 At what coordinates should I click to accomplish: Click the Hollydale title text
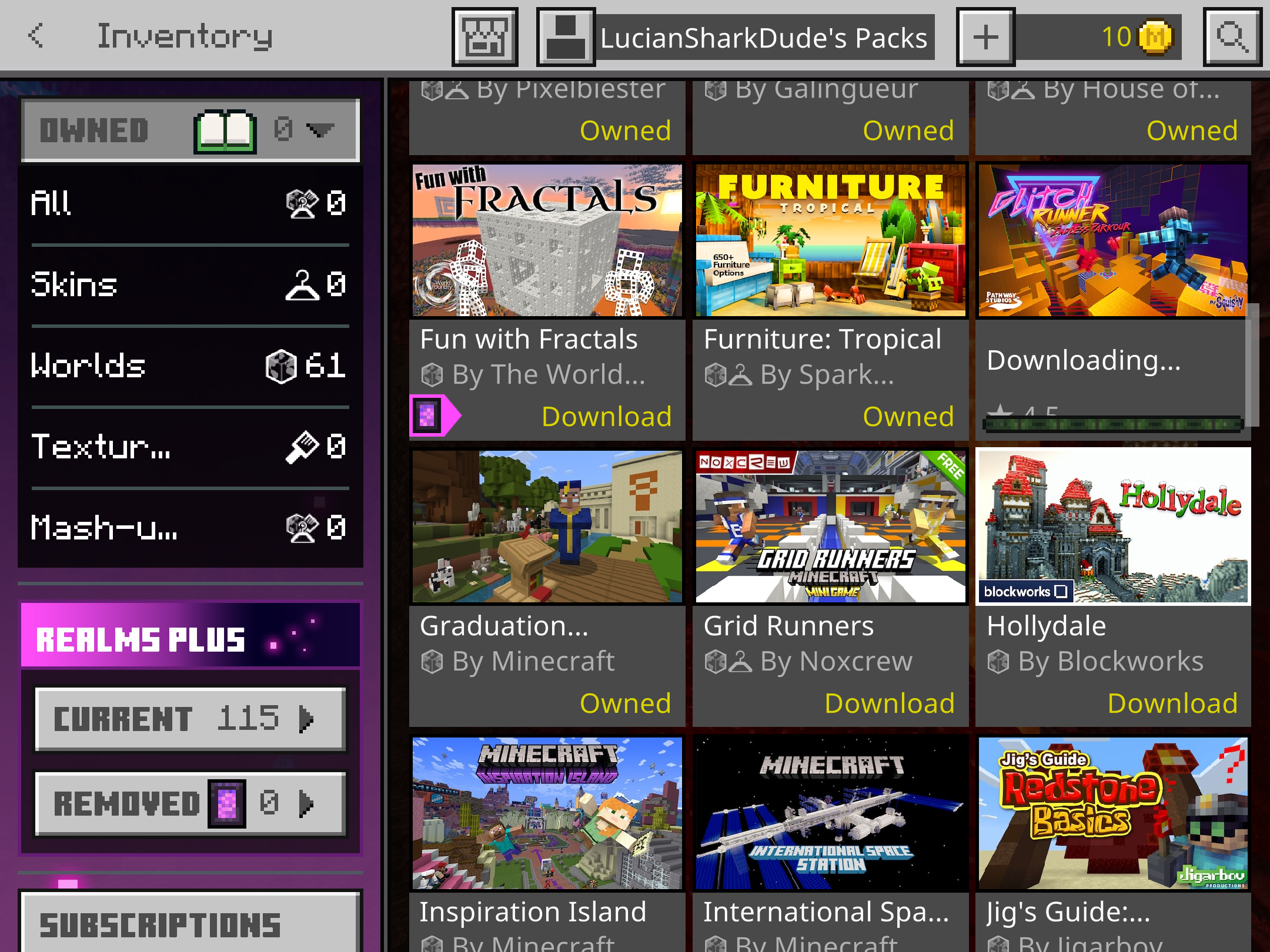[x=1046, y=626]
